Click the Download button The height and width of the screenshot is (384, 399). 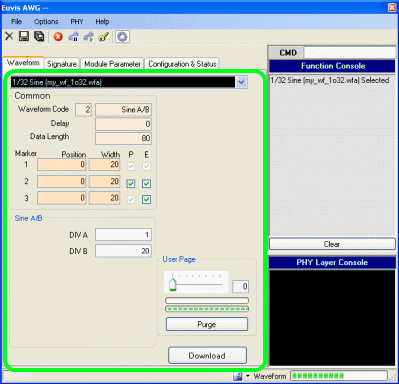pyautogui.click(x=207, y=355)
